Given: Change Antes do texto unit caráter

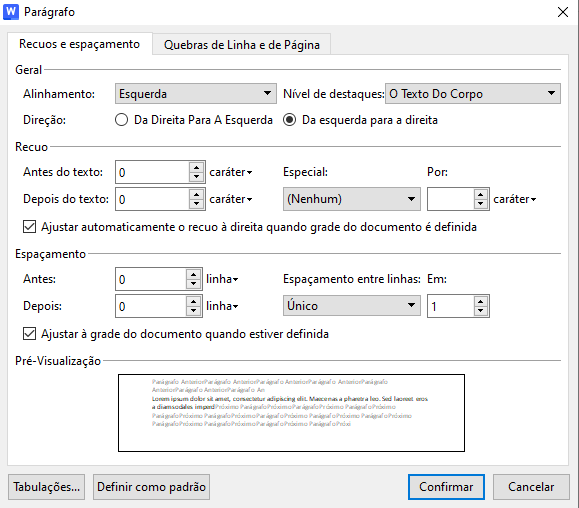Looking at the screenshot, I should tap(231, 172).
